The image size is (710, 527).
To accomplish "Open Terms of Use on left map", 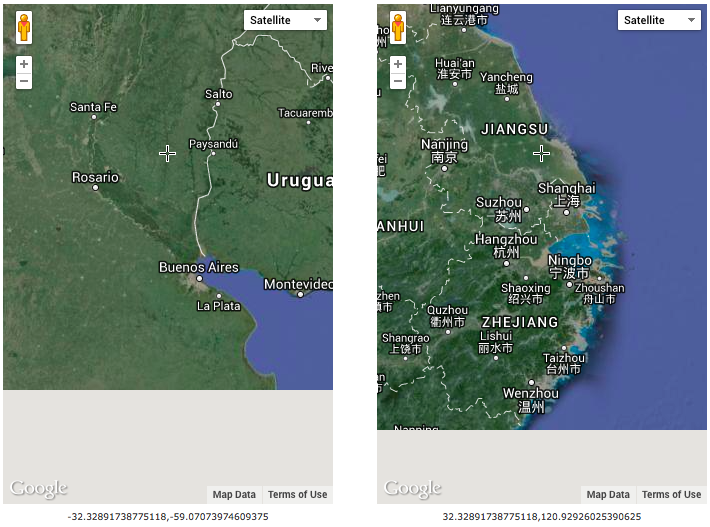I will tap(297, 495).
